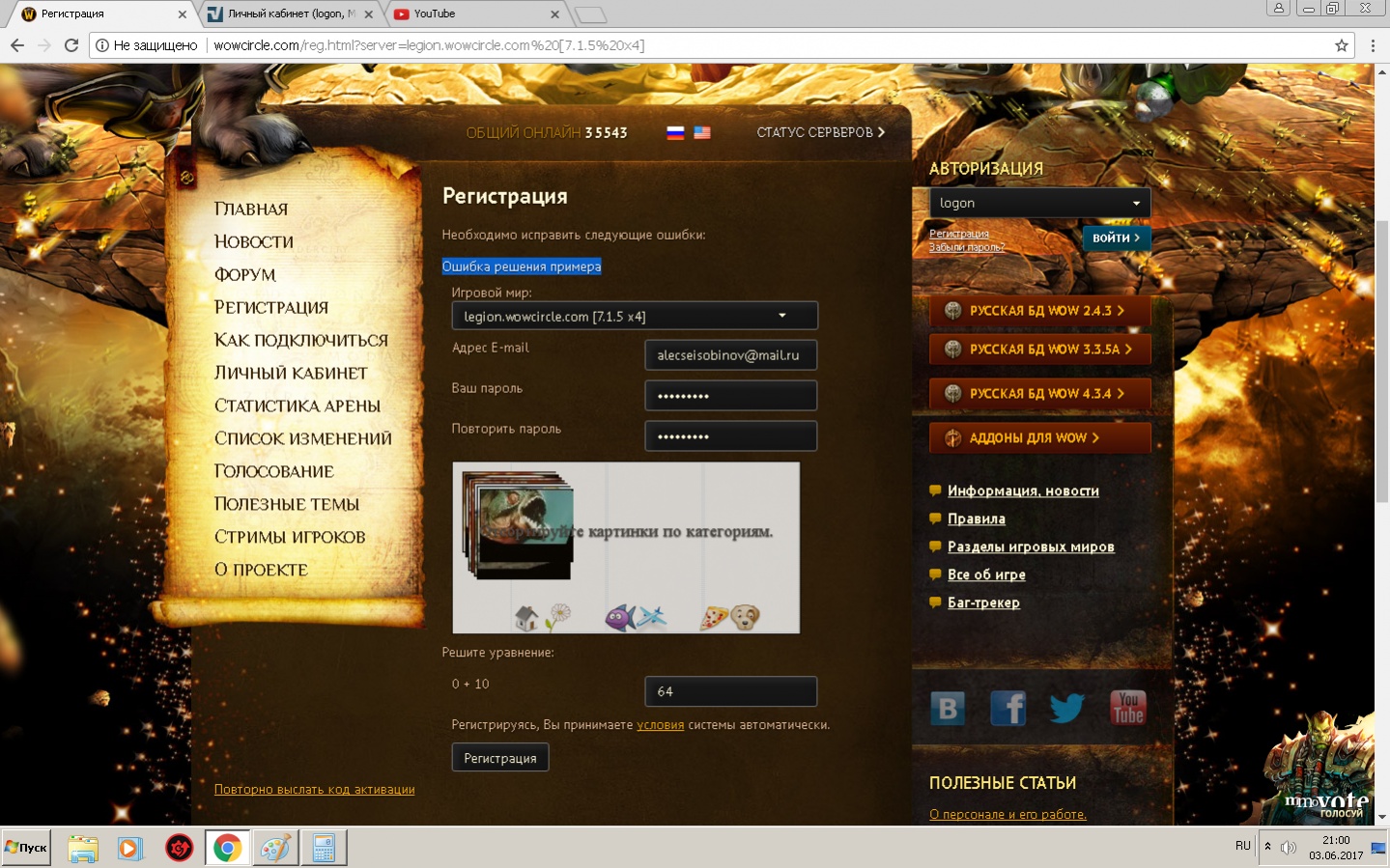Click the Twitter bird icon
Image resolution: width=1390 pixels, height=868 pixels.
[1066, 709]
